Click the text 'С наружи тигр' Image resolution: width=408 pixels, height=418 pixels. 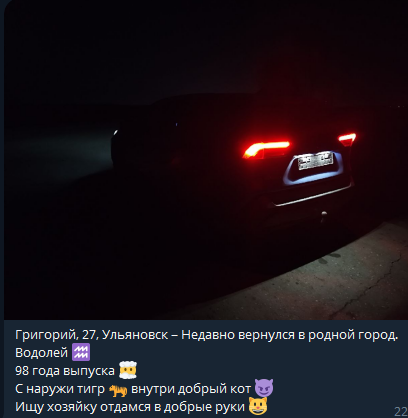pos(60,389)
